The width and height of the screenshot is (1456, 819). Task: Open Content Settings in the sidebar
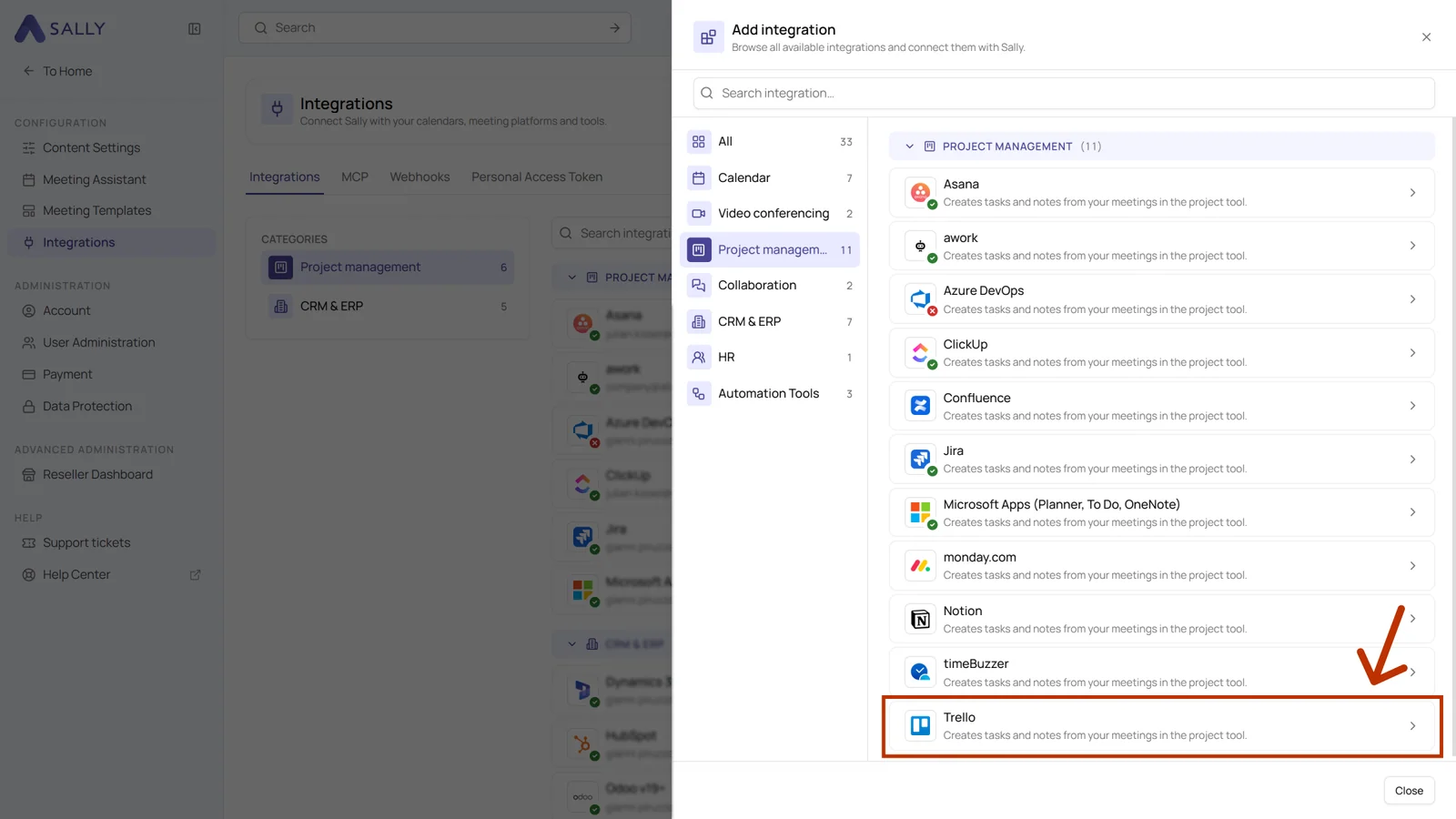pos(111,147)
